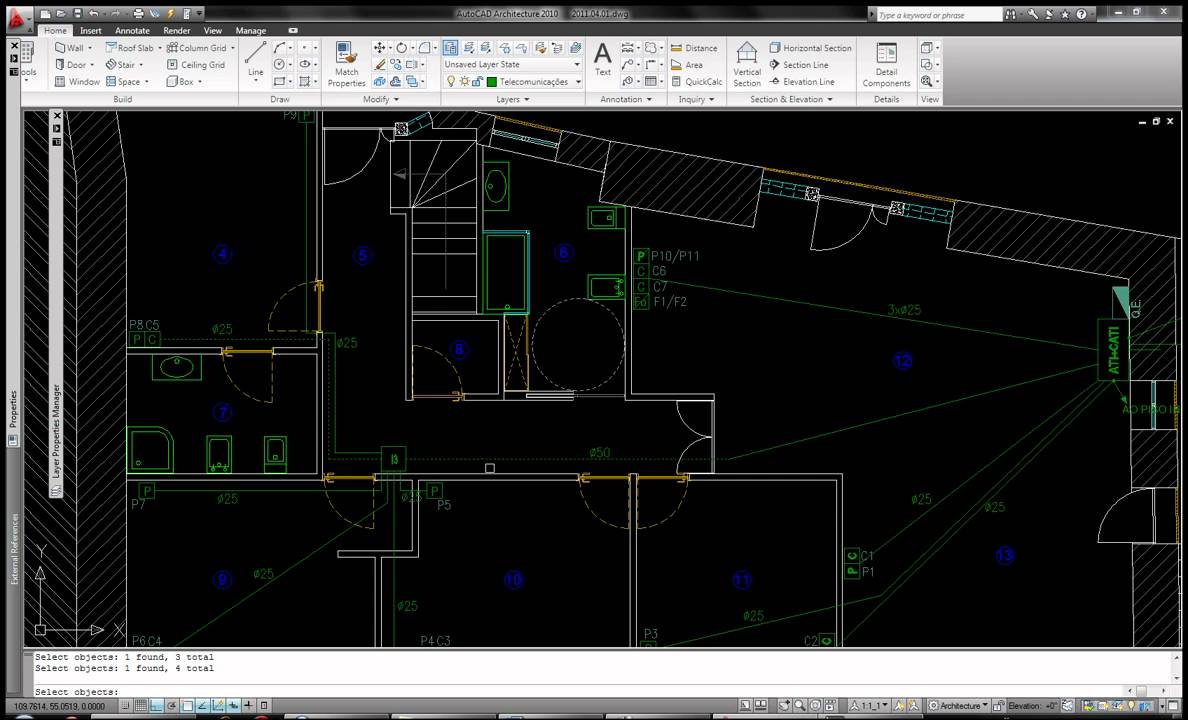Select the Line draw tool
The height and width of the screenshot is (720, 1188).
[255, 61]
